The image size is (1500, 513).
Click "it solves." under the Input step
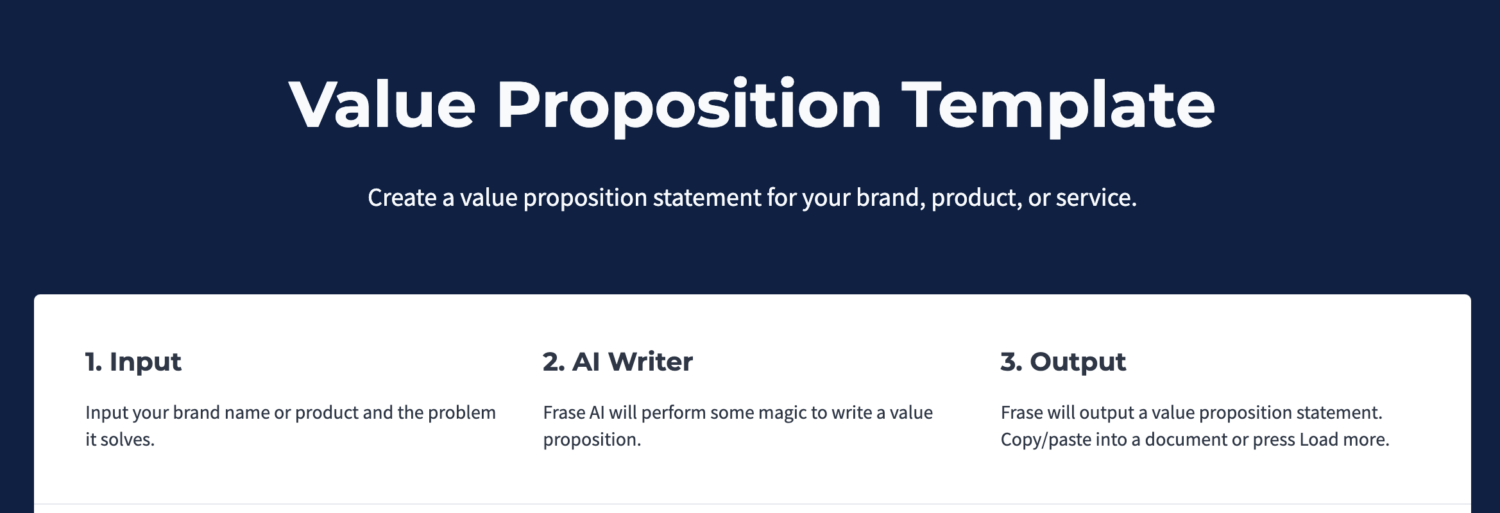click(119, 440)
